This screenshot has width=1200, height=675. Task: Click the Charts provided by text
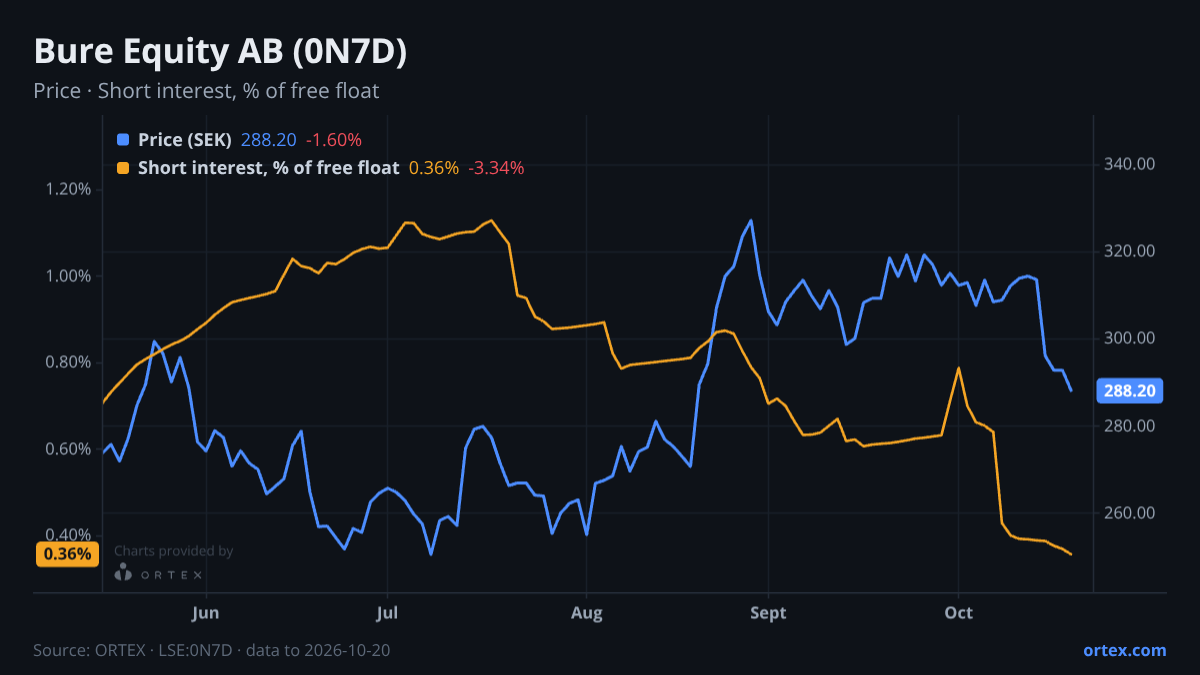pyautogui.click(x=174, y=551)
